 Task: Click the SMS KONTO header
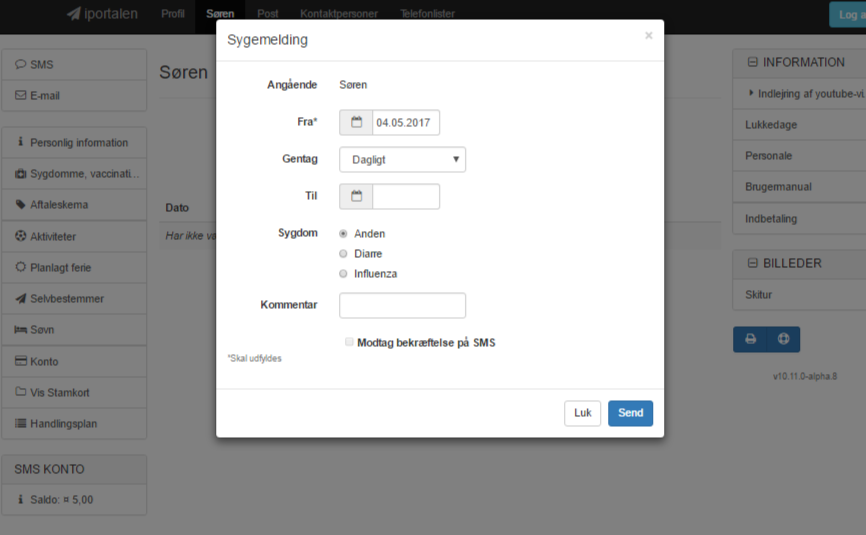(x=74, y=469)
